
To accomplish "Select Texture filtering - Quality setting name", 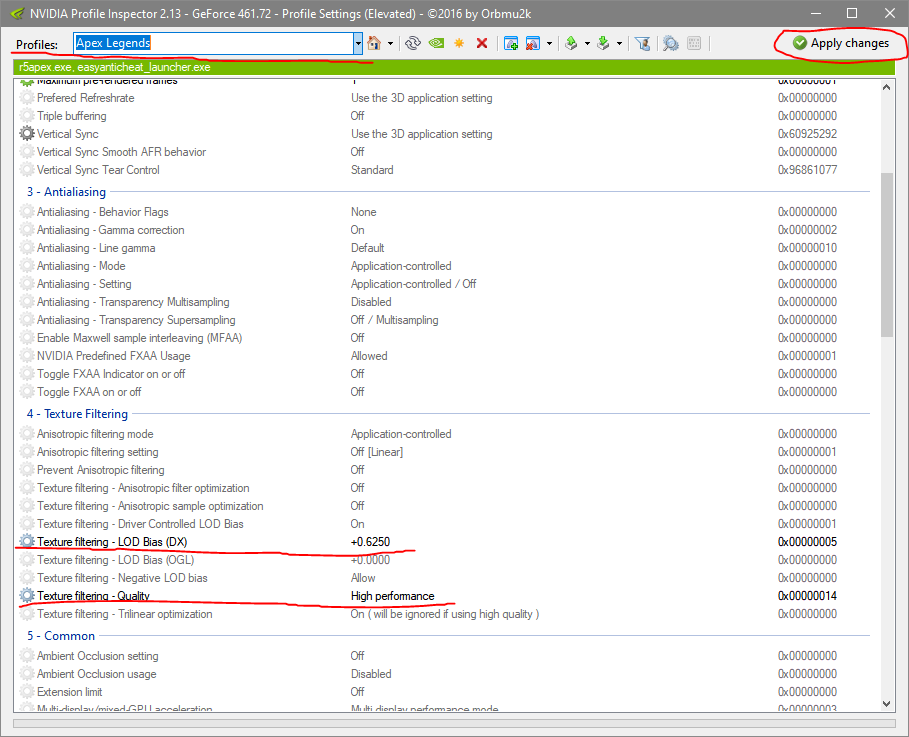I will click(93, 596).
